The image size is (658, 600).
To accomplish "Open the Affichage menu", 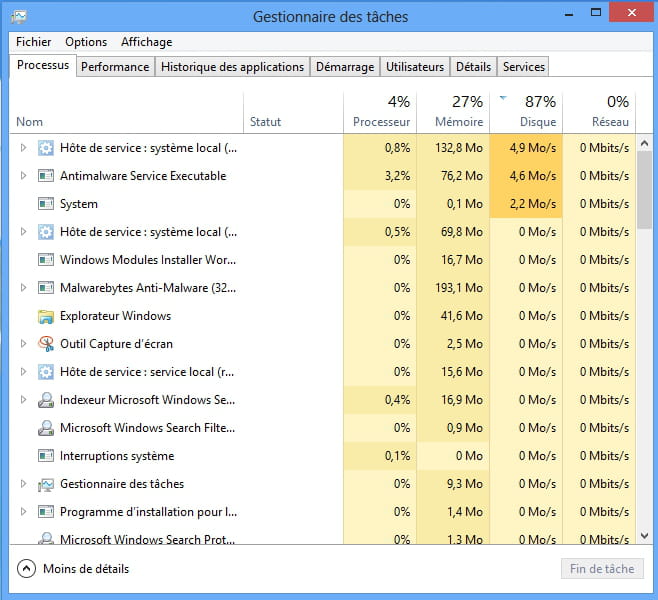I will pos(146,42).
